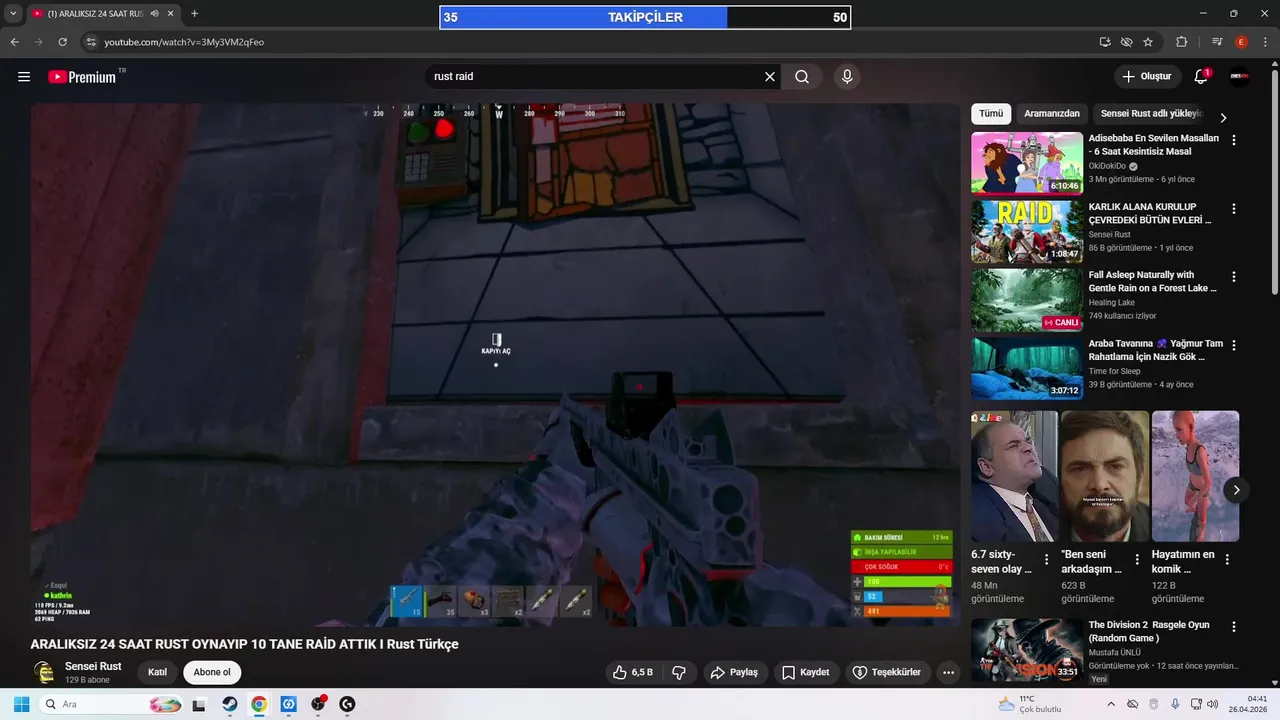Open options for The Division 2 video
This screenshot has height=720, width=1280.
coord(1233,627)
